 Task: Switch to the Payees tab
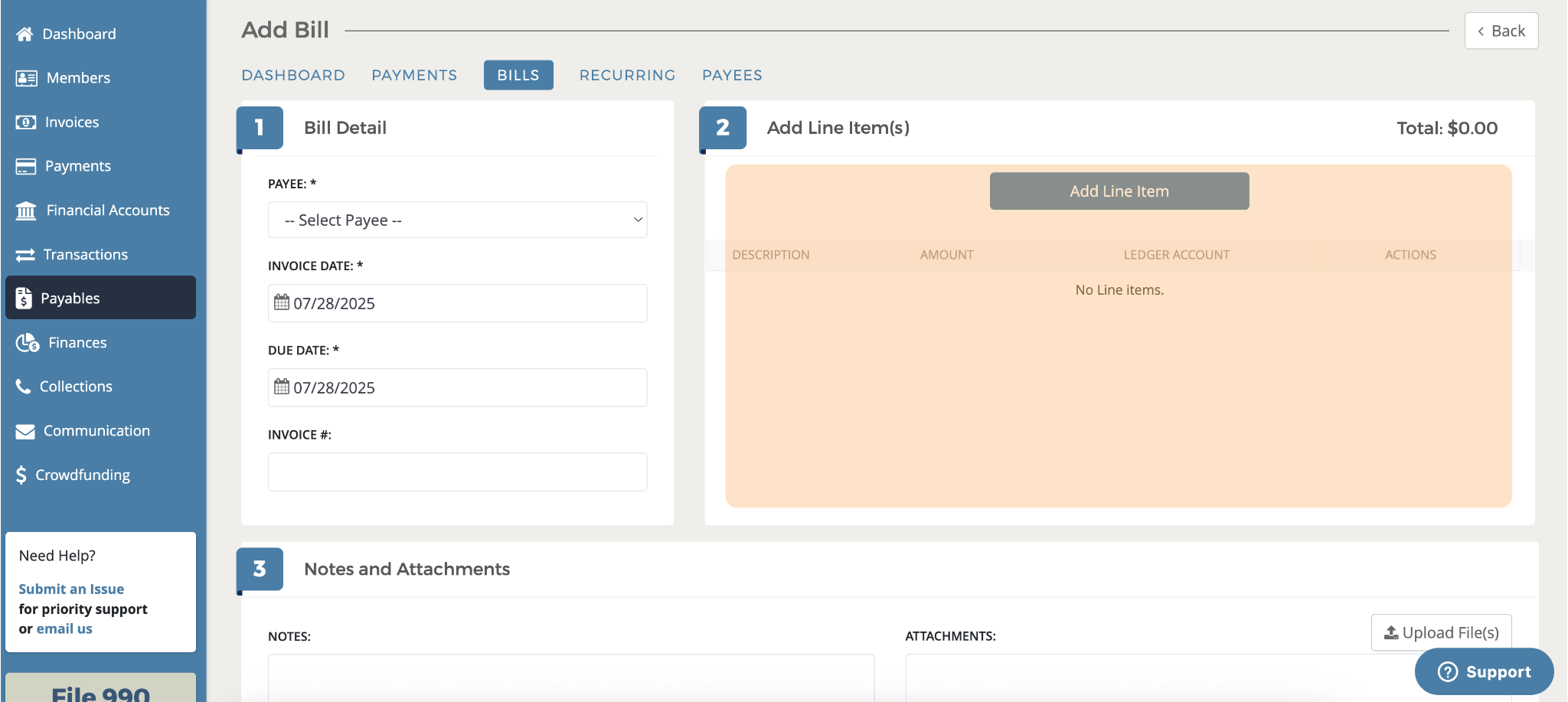732,75
